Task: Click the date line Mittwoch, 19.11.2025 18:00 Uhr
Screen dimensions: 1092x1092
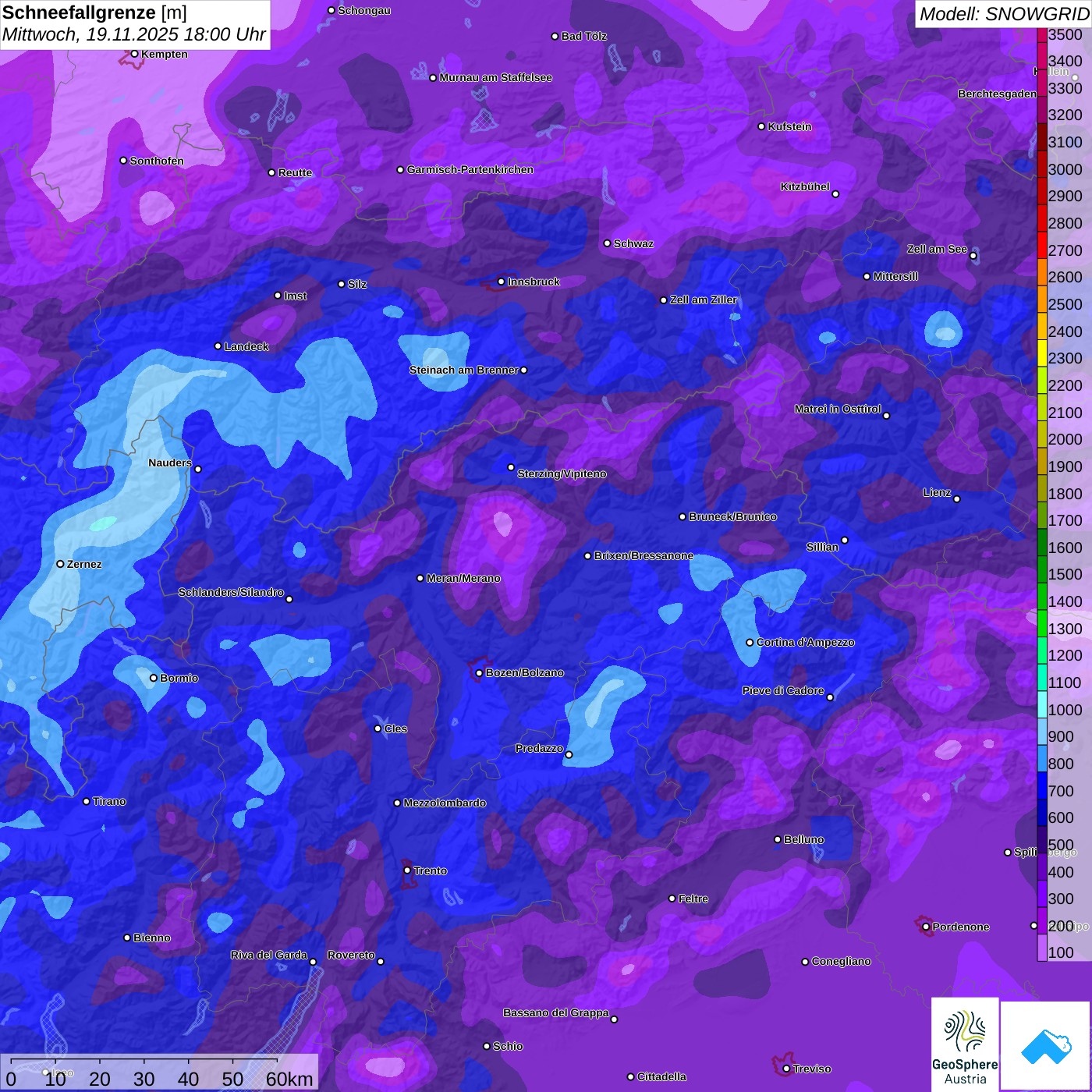Action: 134,35
